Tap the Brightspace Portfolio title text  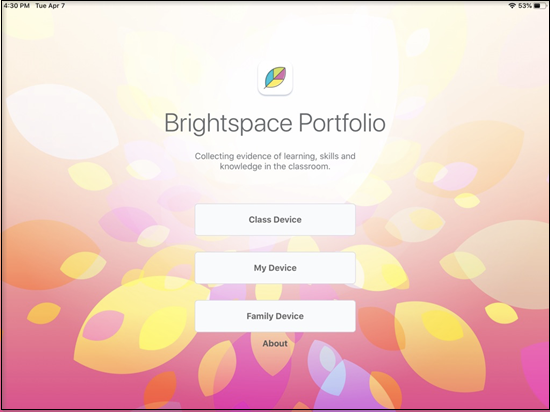point(275,123)
